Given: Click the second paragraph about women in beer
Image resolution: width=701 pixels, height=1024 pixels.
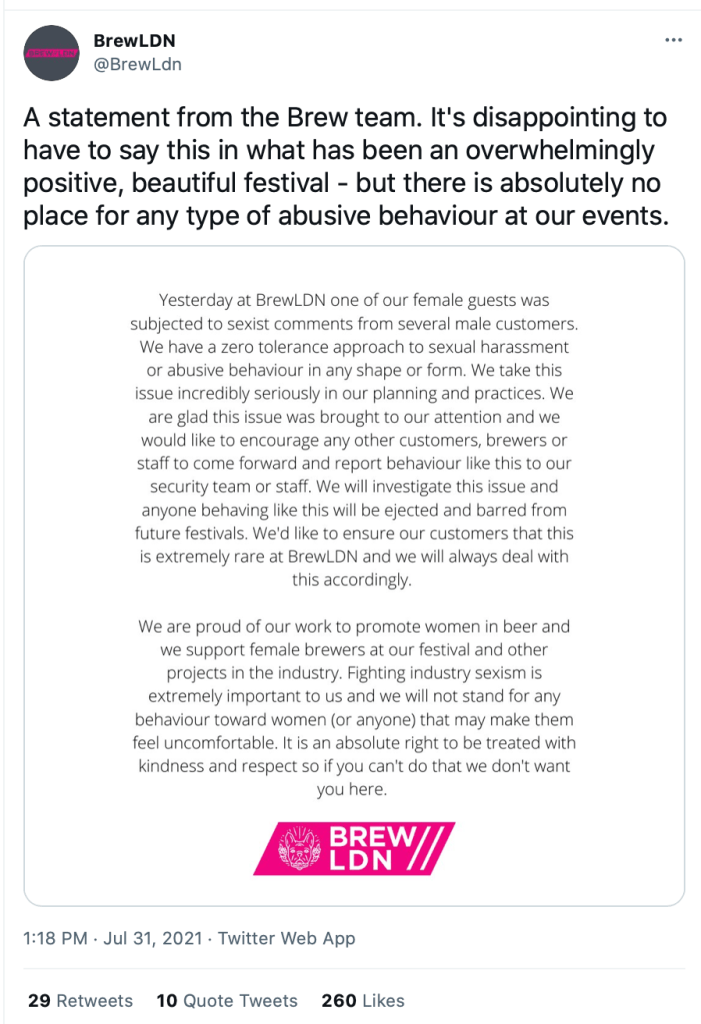Looking at the screenshot, I should click(x=354, y=708).
